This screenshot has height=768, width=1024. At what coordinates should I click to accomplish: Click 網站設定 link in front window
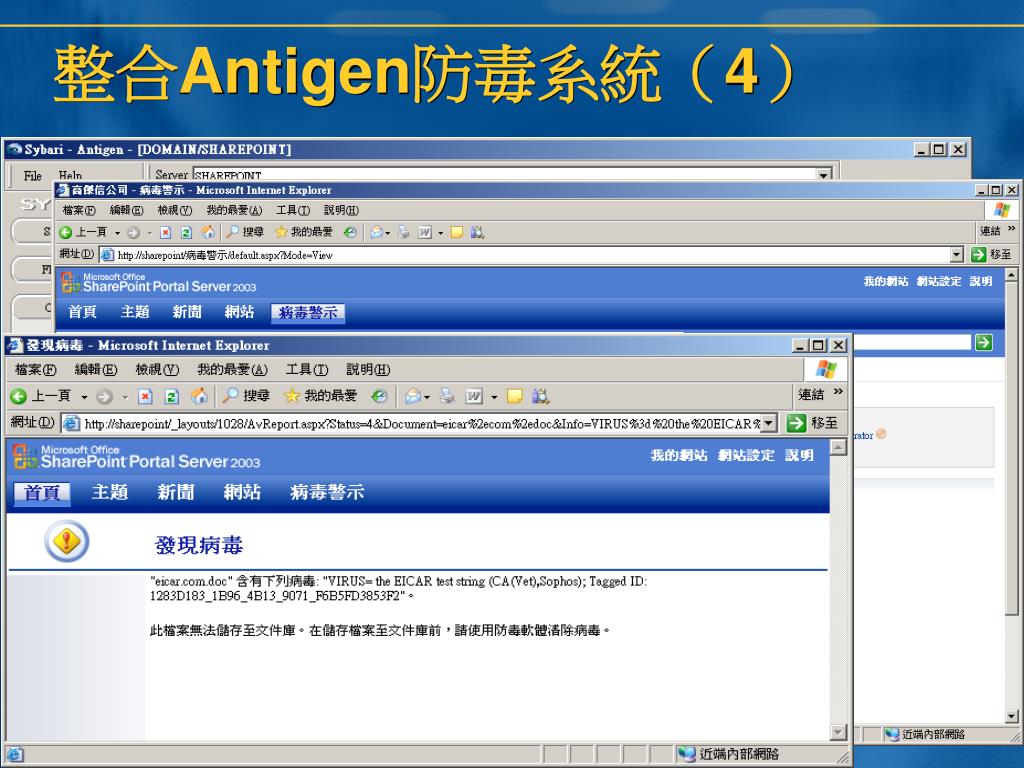tap(746, 455)
